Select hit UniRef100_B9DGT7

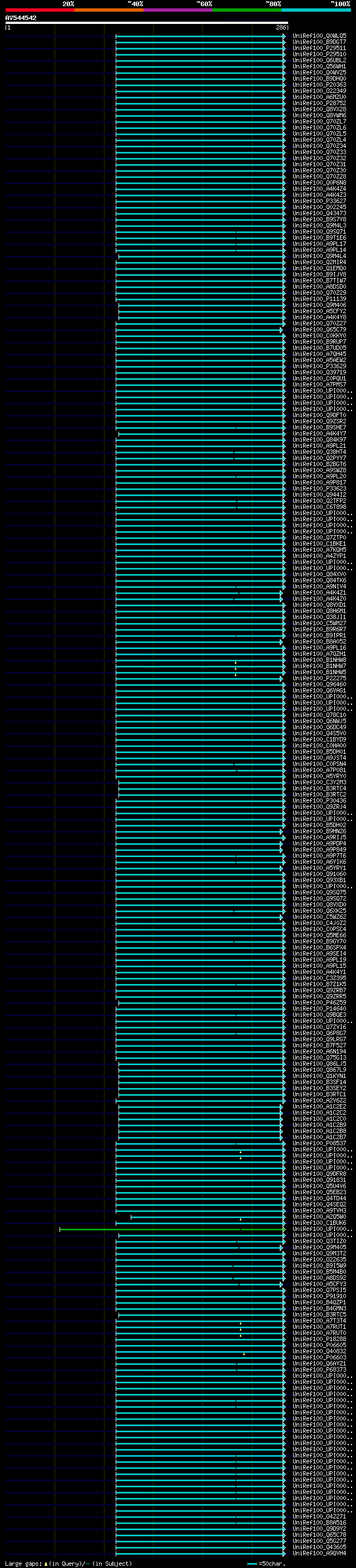(x=319, y=42)
